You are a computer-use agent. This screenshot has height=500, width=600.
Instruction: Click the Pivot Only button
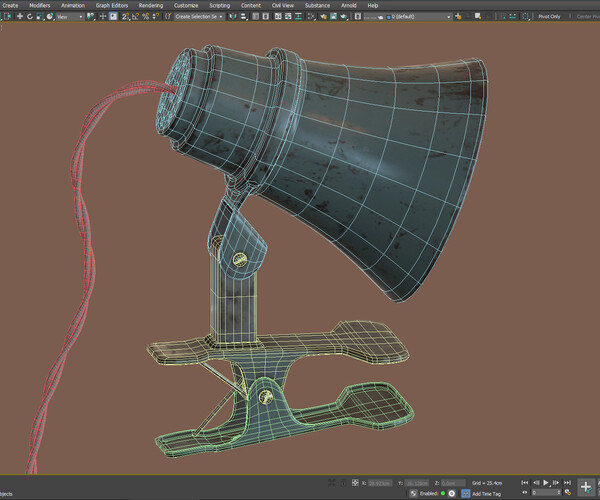549,16
